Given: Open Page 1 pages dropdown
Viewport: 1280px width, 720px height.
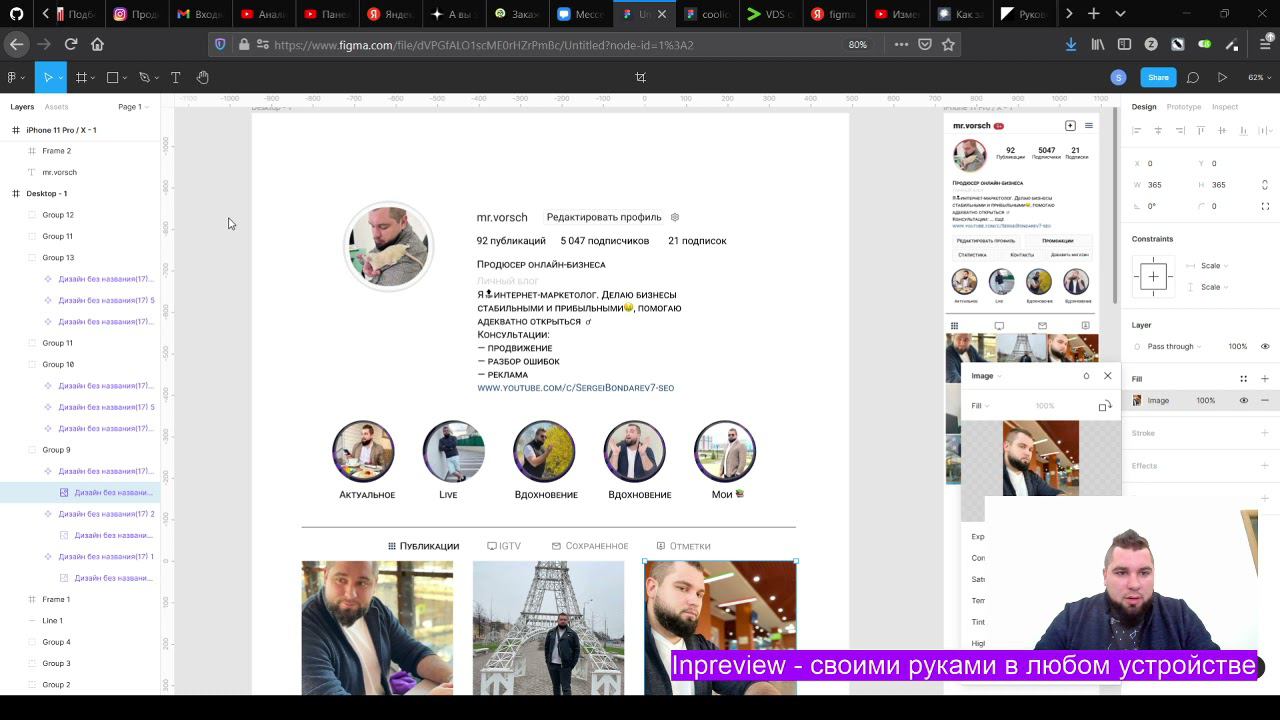Looking at the screenshot, I should 133,107.
